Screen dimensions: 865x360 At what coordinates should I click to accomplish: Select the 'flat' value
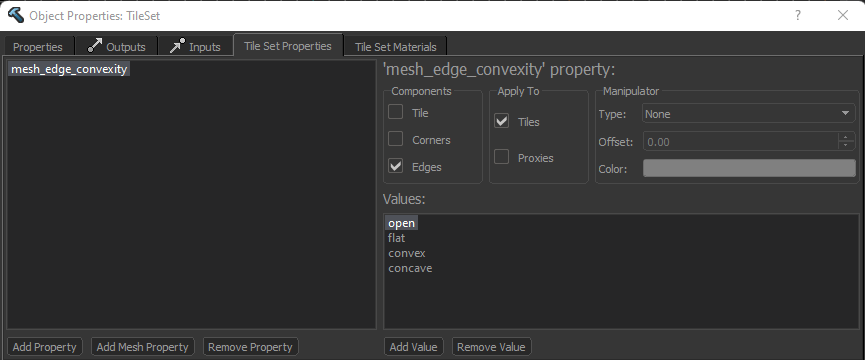click(396, 238)
